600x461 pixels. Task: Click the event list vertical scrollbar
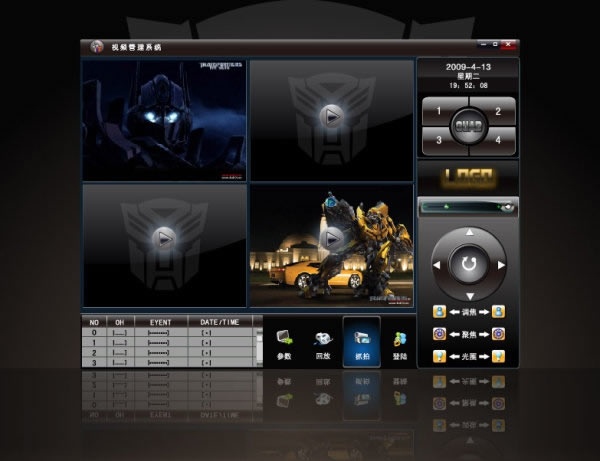(259, 347)
